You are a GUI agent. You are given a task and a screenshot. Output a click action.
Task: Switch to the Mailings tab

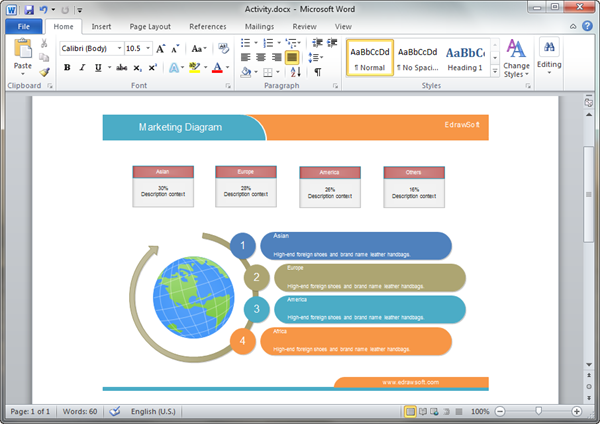coord(258,26)
